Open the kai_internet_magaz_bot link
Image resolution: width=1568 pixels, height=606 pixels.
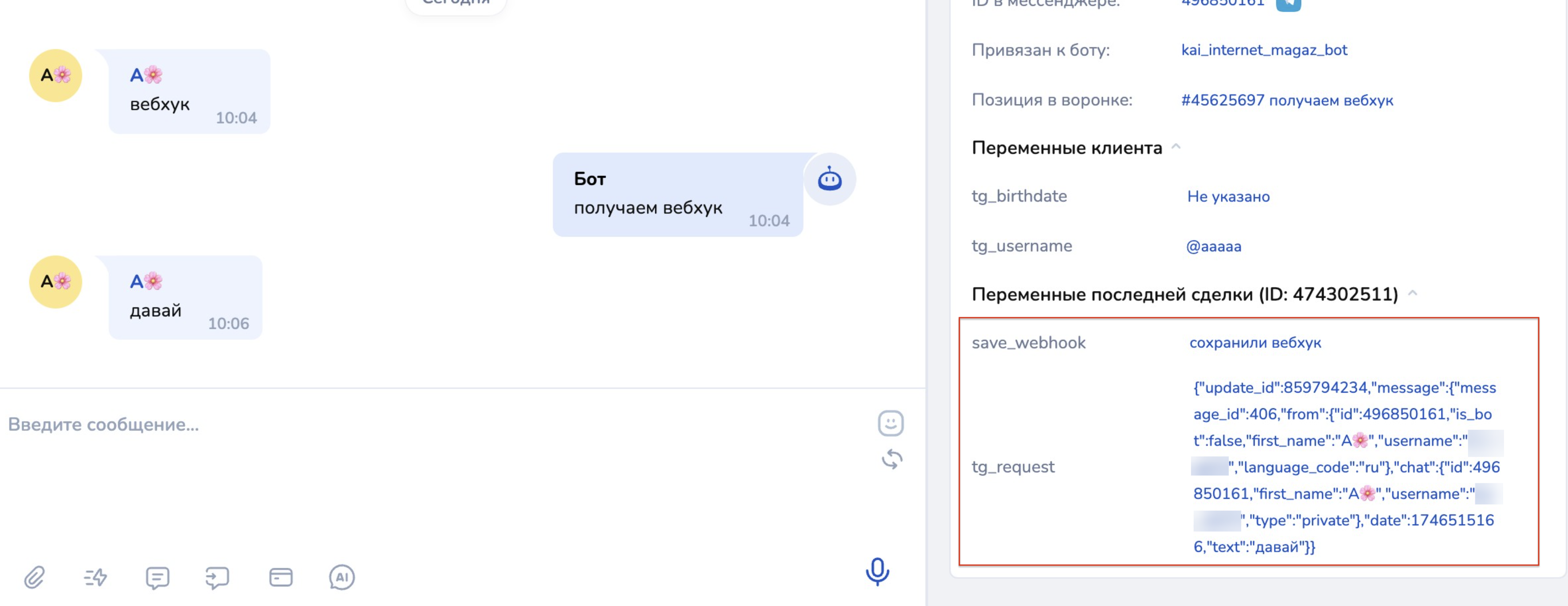pyautogui.click(x=1263, y=50)
